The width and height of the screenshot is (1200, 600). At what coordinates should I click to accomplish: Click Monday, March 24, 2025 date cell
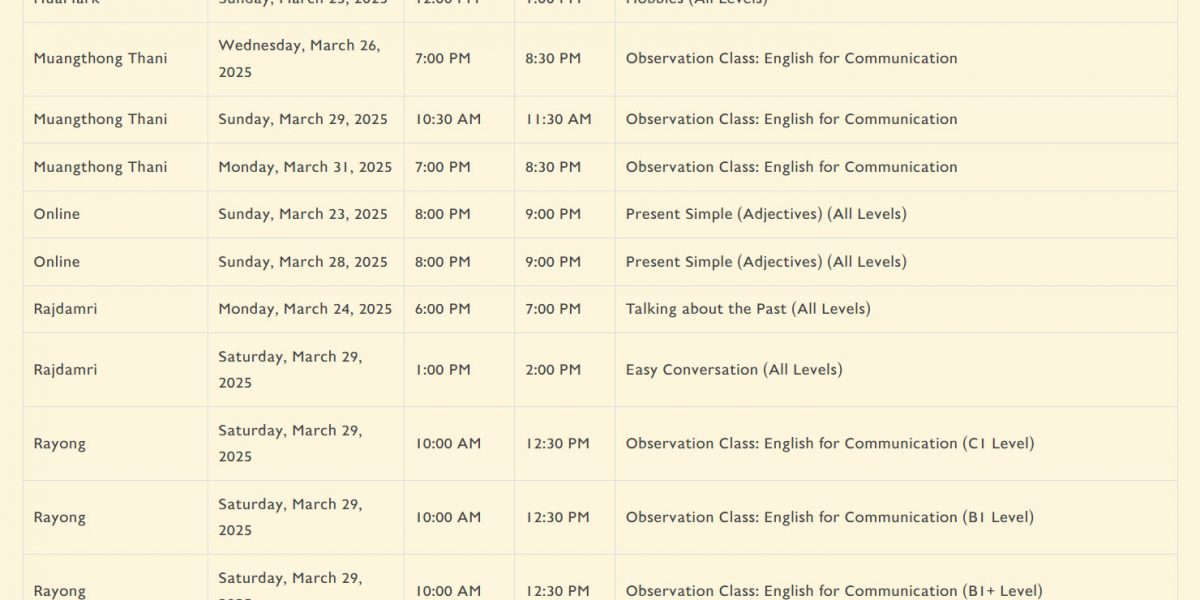click(x=306, y=309)
